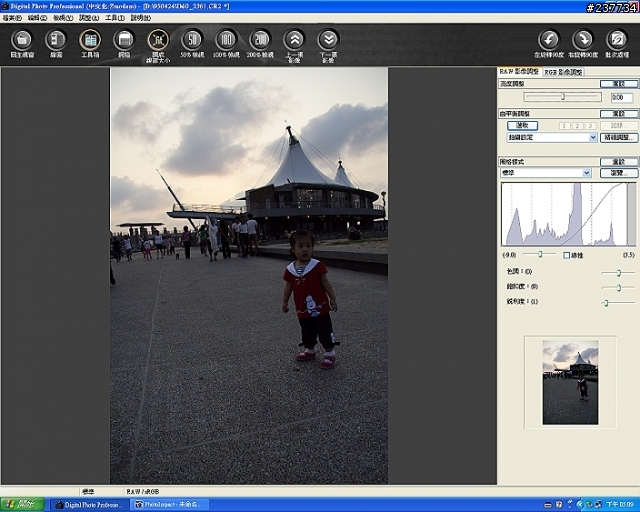Toggle the 工具箱 tool palette icon

(x=90, y=40)
